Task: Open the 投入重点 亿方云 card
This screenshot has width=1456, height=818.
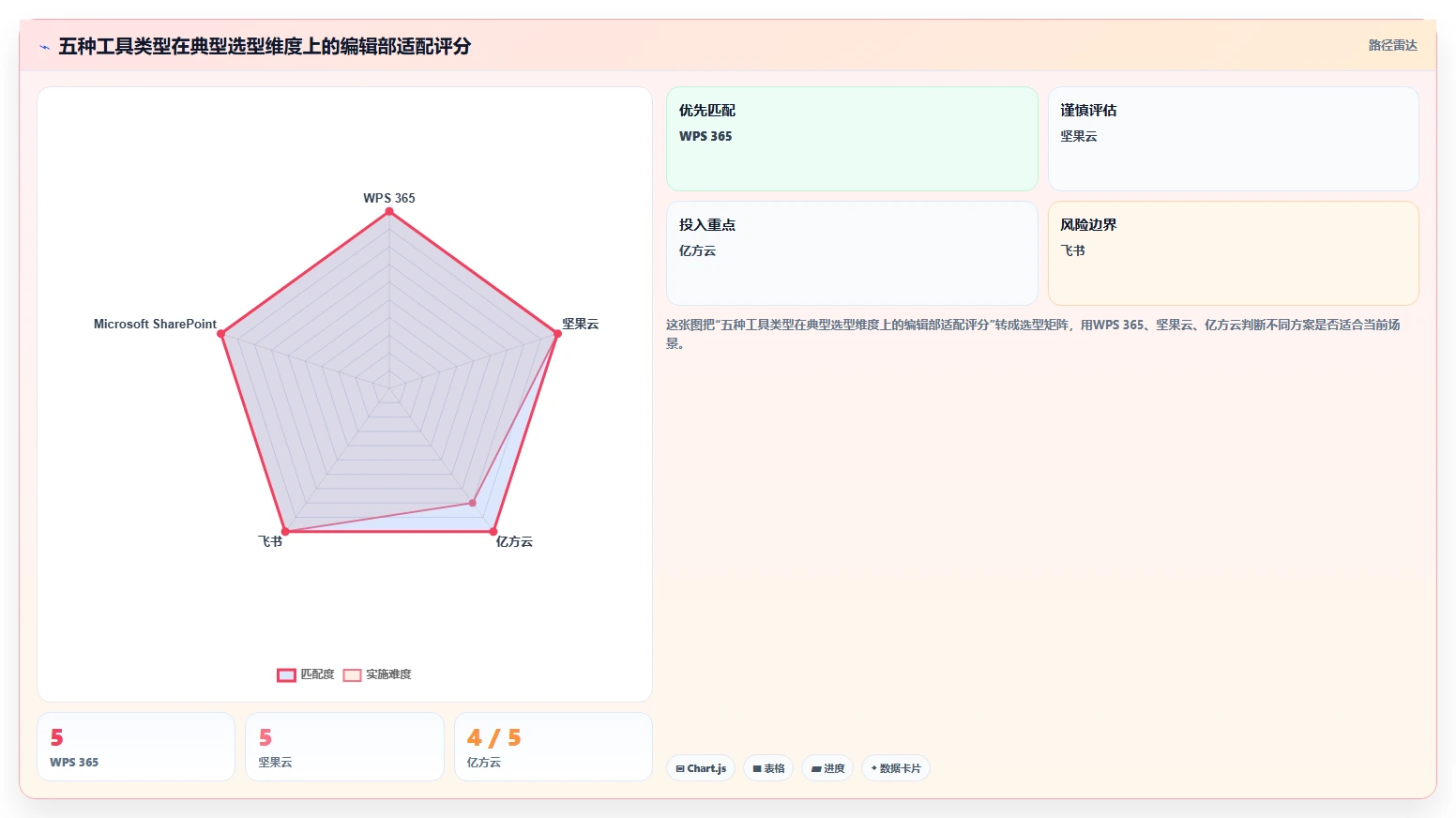Action: pos(852,253)
